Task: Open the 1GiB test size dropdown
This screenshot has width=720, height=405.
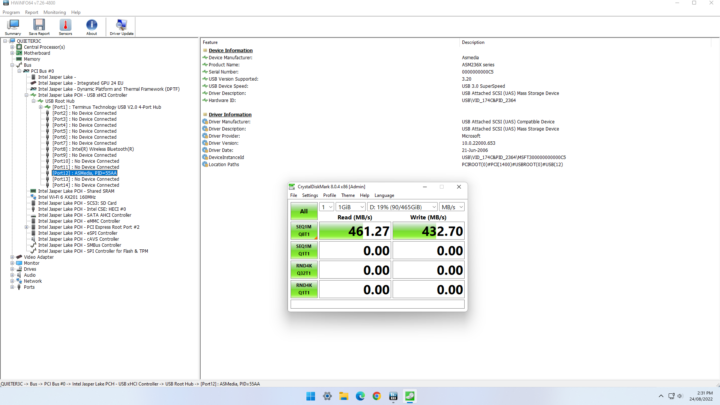Action: coord(350,207)
